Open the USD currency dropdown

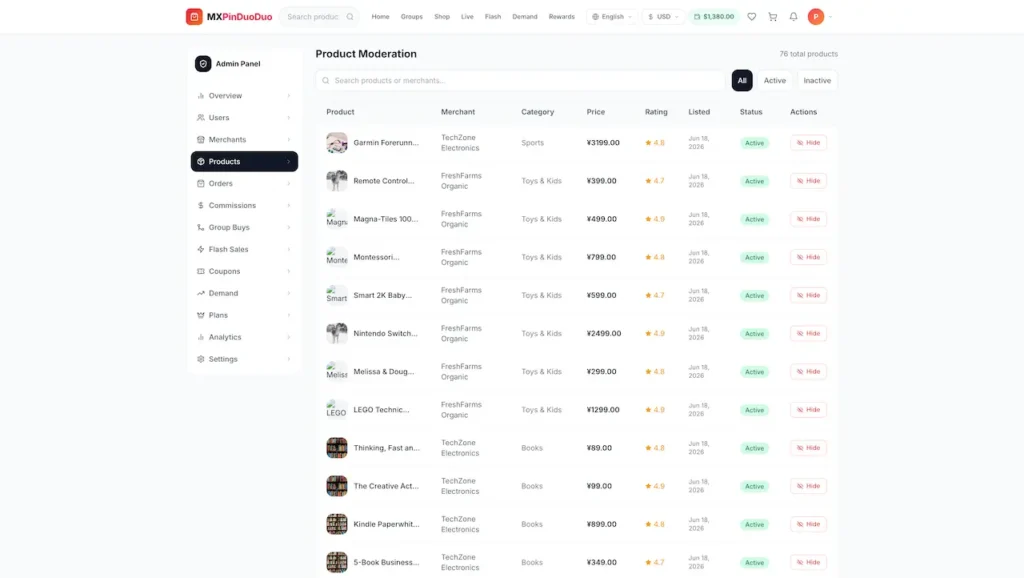coord(663,16)
